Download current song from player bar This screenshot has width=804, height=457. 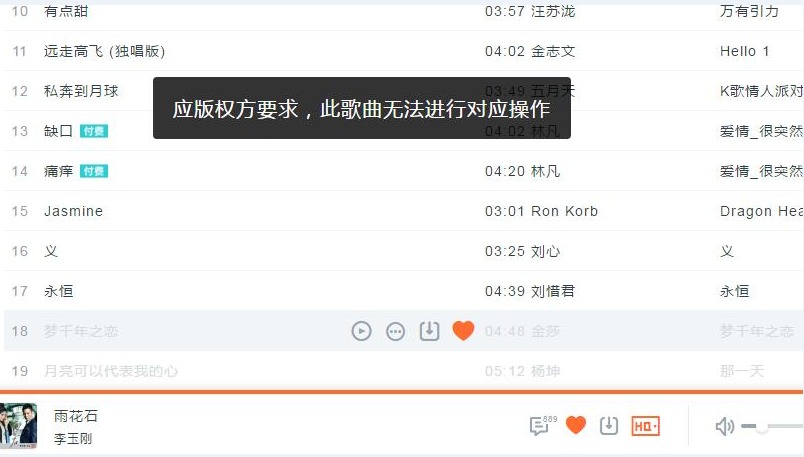(609, 426)
